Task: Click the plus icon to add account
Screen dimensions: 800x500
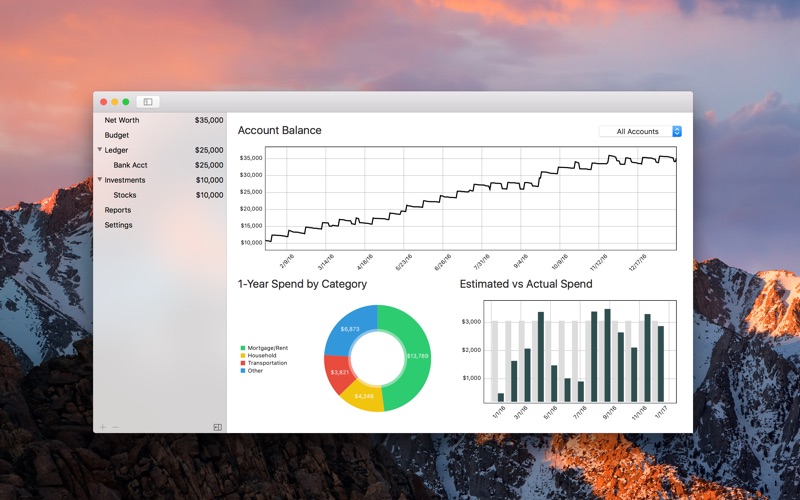Action: tap(103, 427)
